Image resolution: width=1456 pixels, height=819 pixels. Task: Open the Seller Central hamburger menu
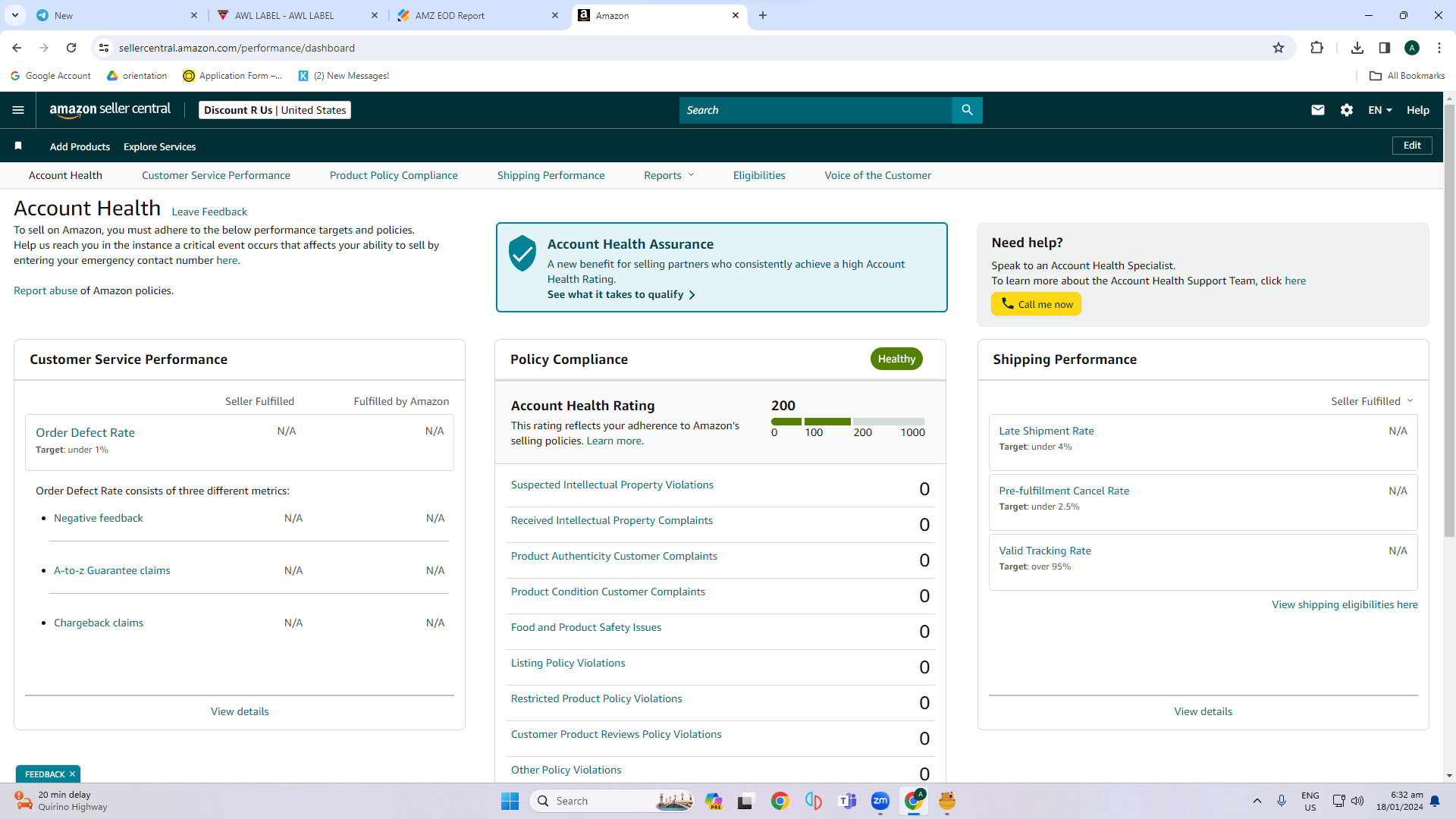pyautogui.click(x=18, y=110)
